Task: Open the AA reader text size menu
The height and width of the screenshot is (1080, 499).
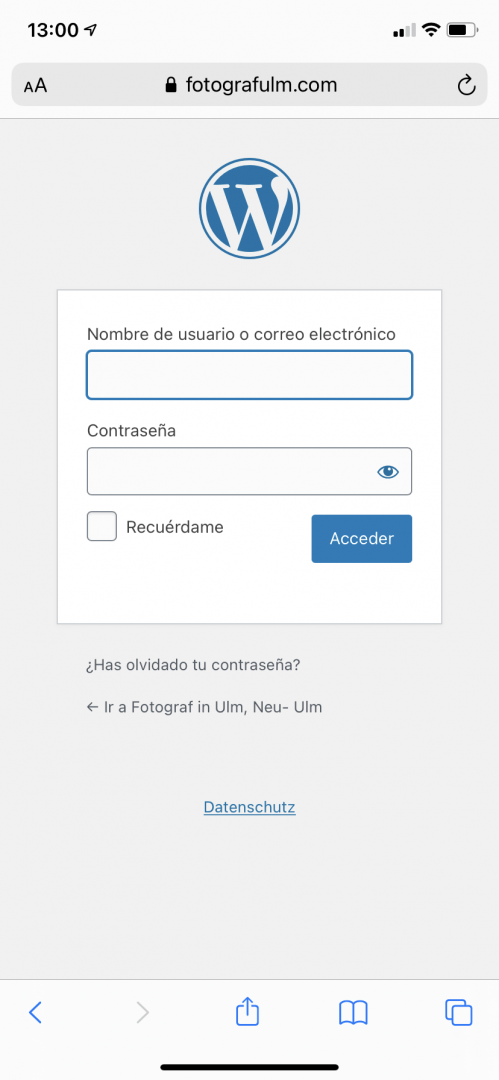Action: 35,85
